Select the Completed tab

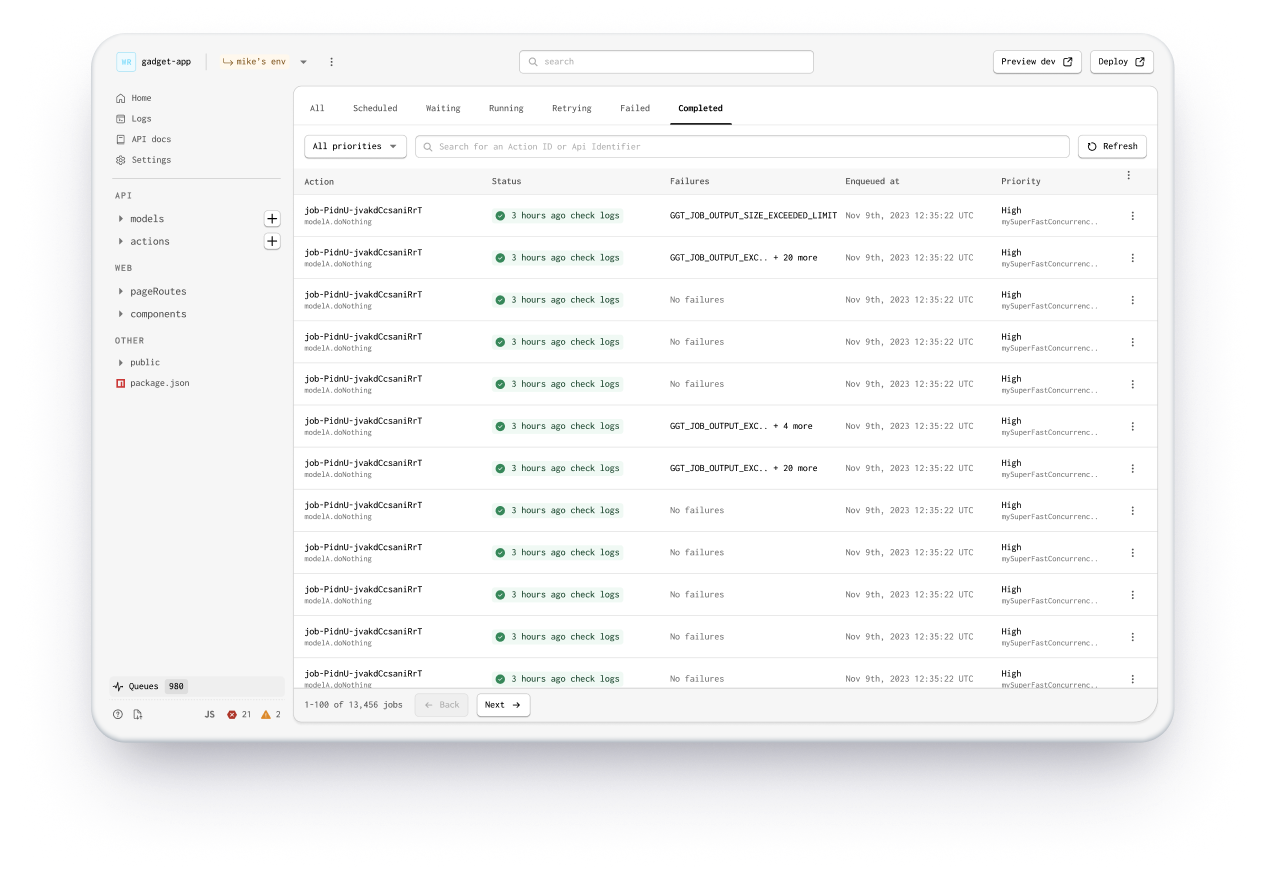tap(700, 108)
